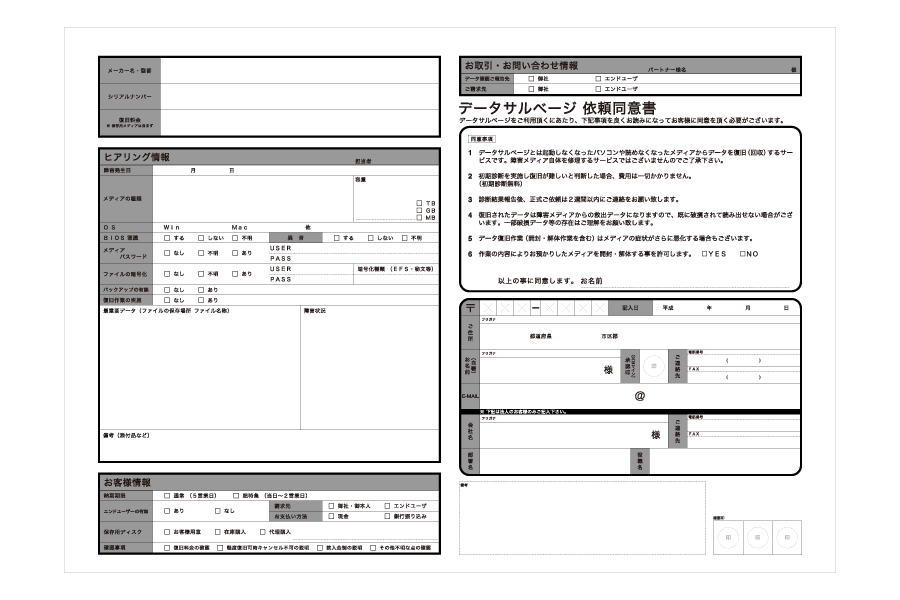The width and height of the screenshot is (900, 600).
Task: Check the GB capacity checkbox
Action: click(x=419, y=211)
